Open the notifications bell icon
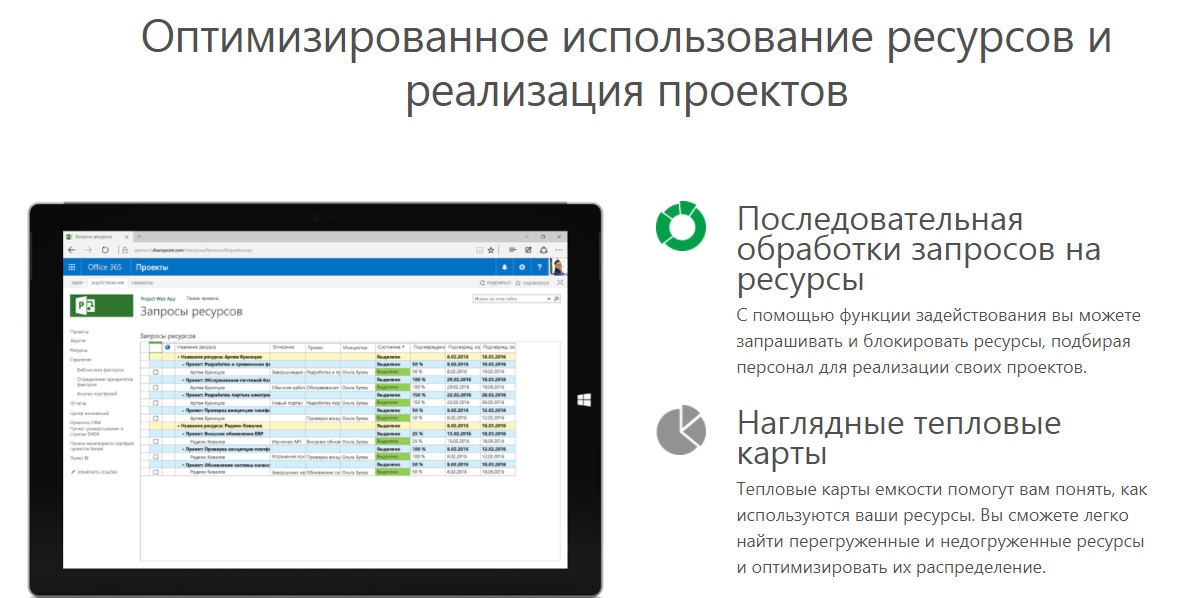1193x598 pixels. [x=505, y=266]
